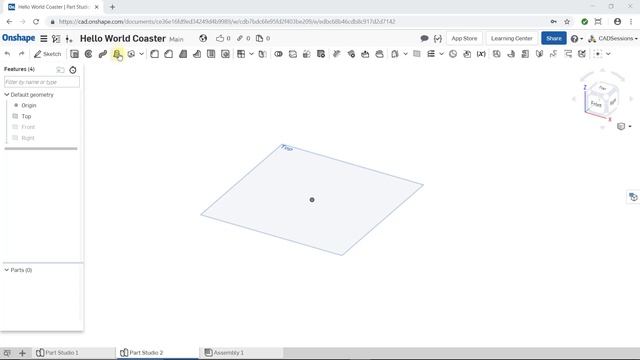Reload the browser page
640x360 pixels.
point(36,22)
